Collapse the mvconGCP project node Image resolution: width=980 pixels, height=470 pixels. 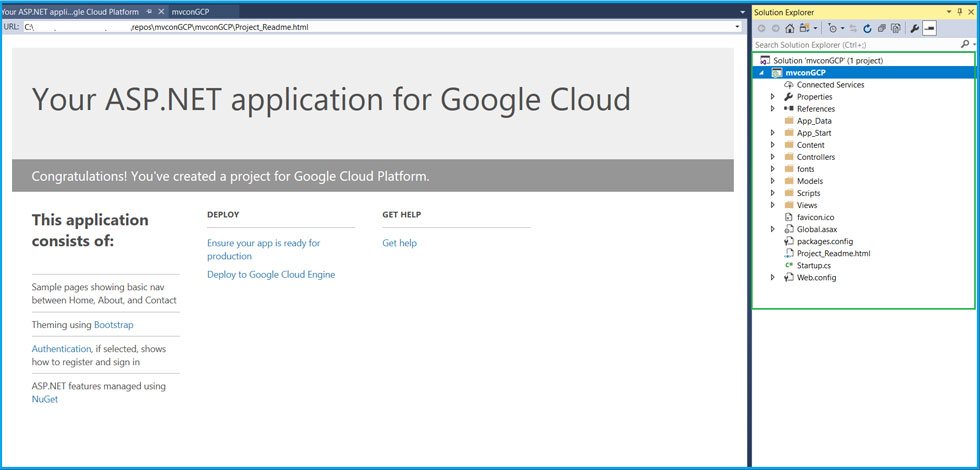coord(761,73)
